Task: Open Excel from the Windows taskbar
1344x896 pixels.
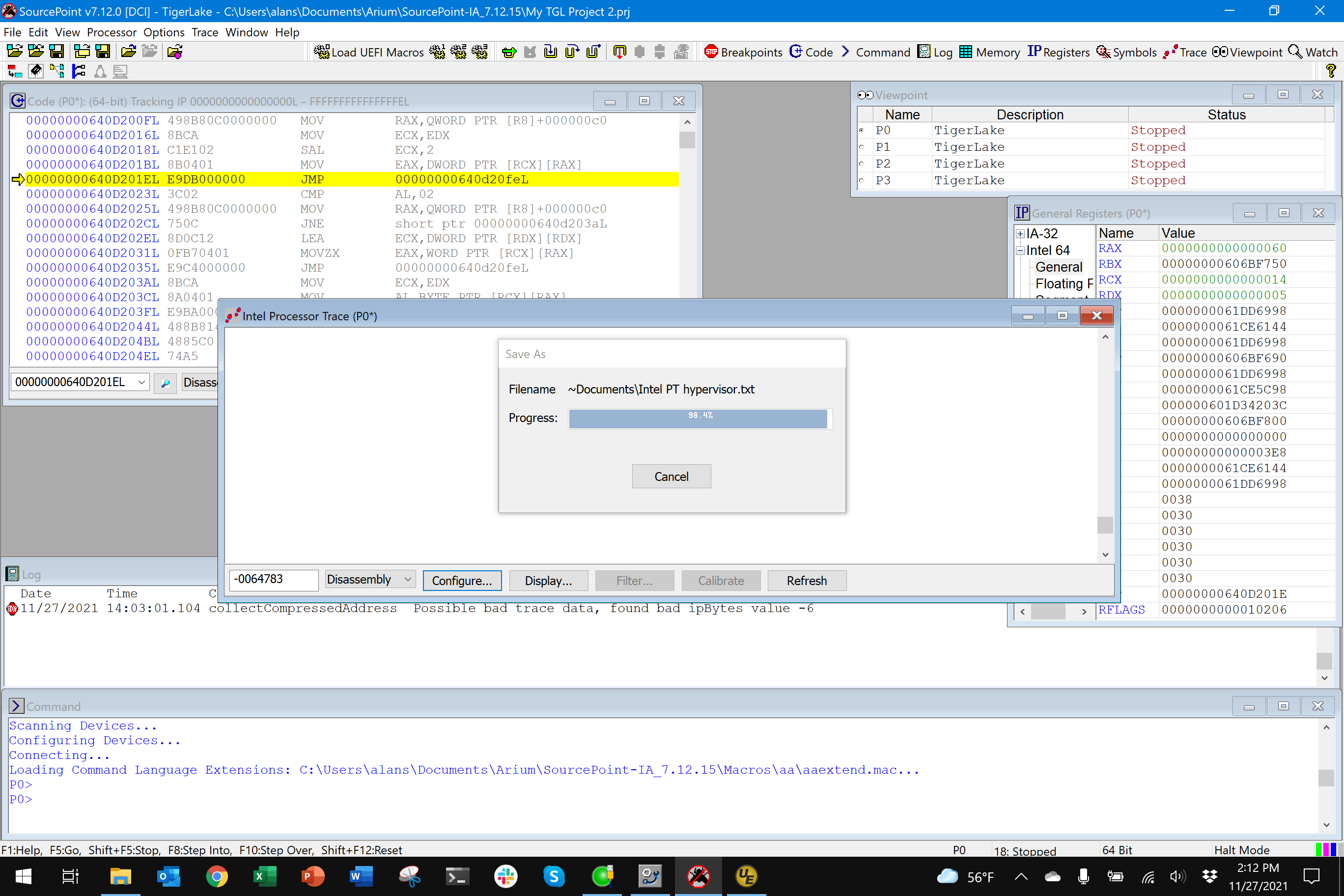Action: pyautogui.click(x=265, y=876)
